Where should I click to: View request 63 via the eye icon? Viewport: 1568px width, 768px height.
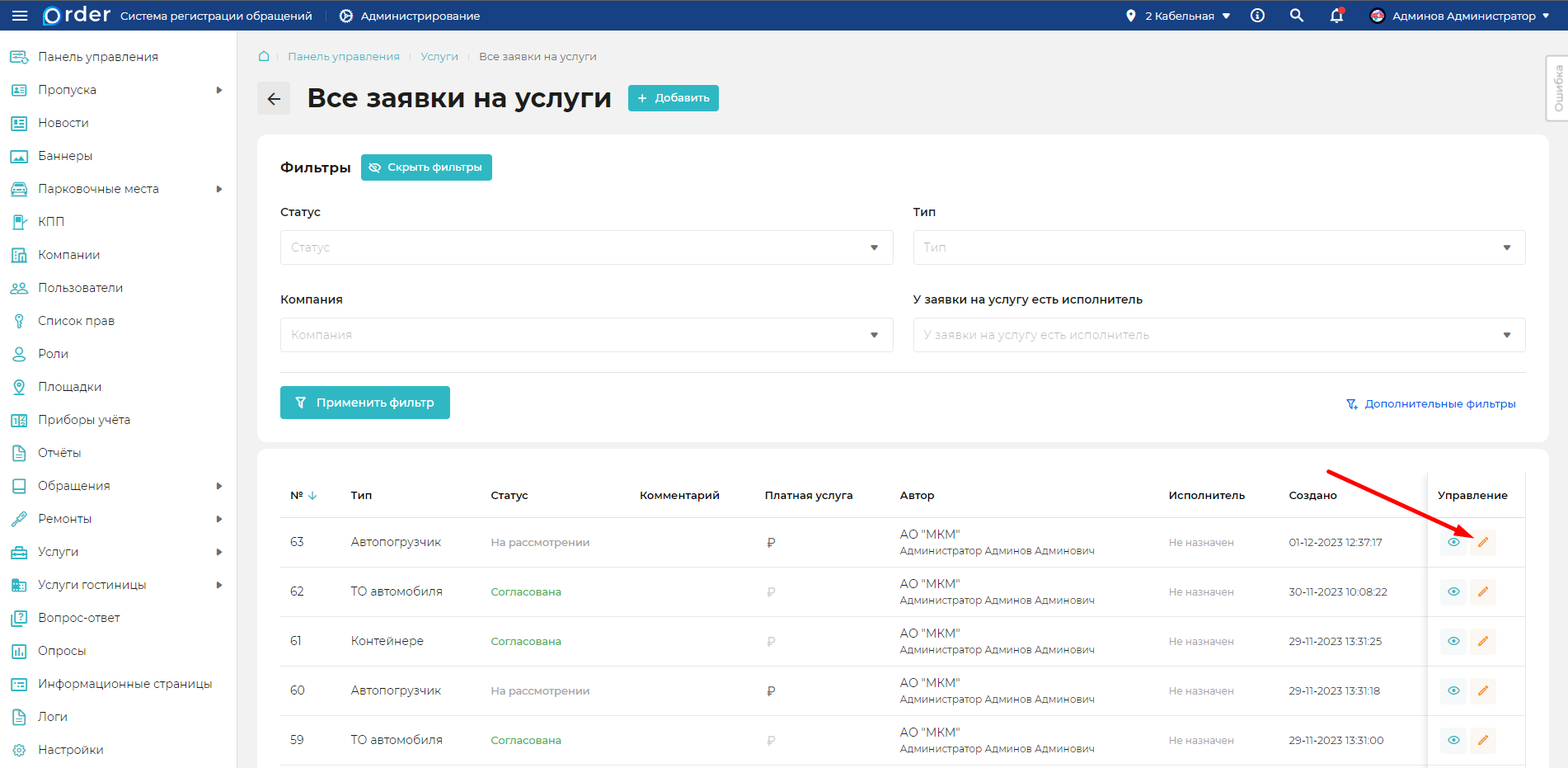point(1453,542)
